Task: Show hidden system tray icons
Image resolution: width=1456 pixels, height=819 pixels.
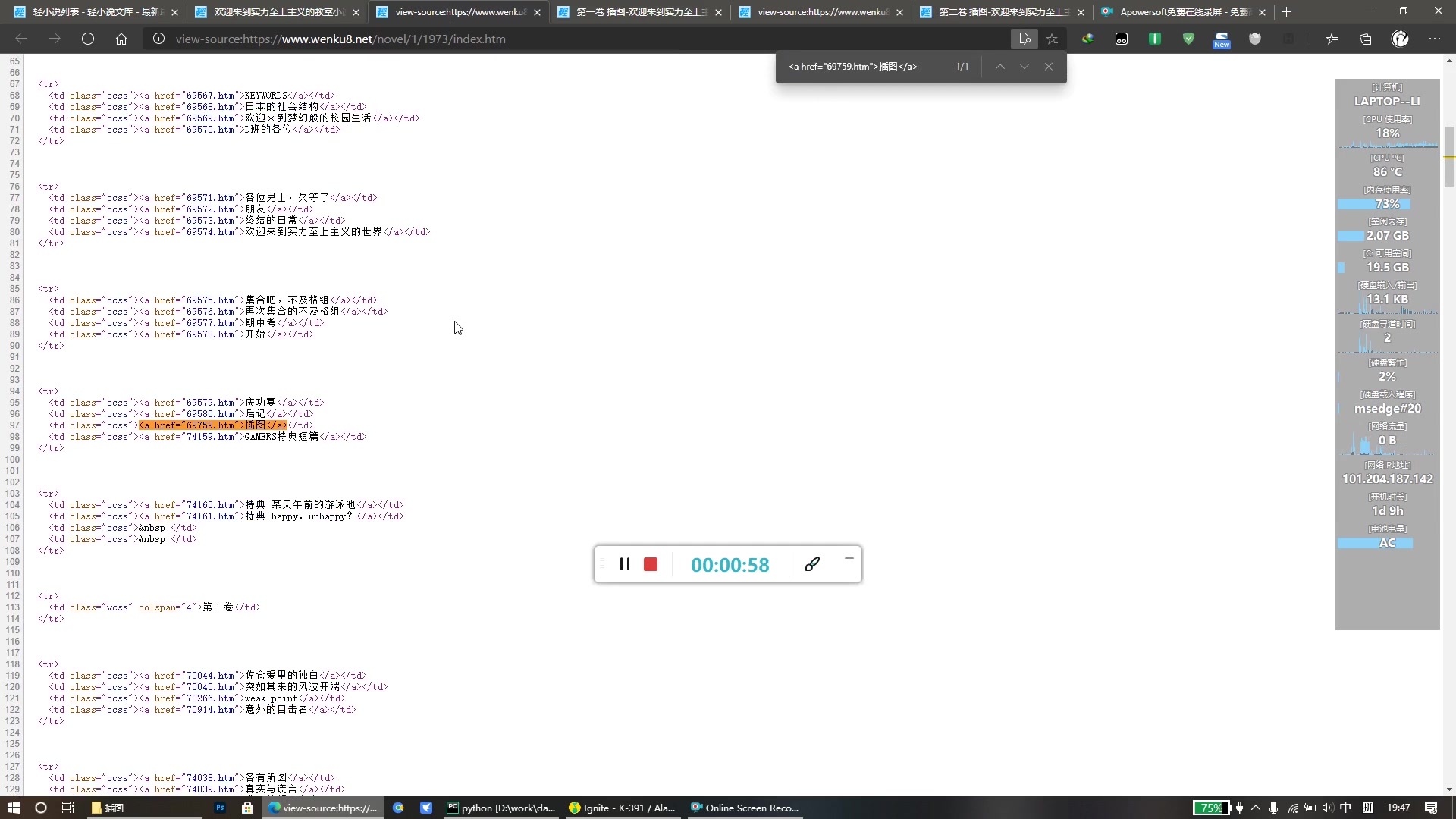Action: (1256, 808)
